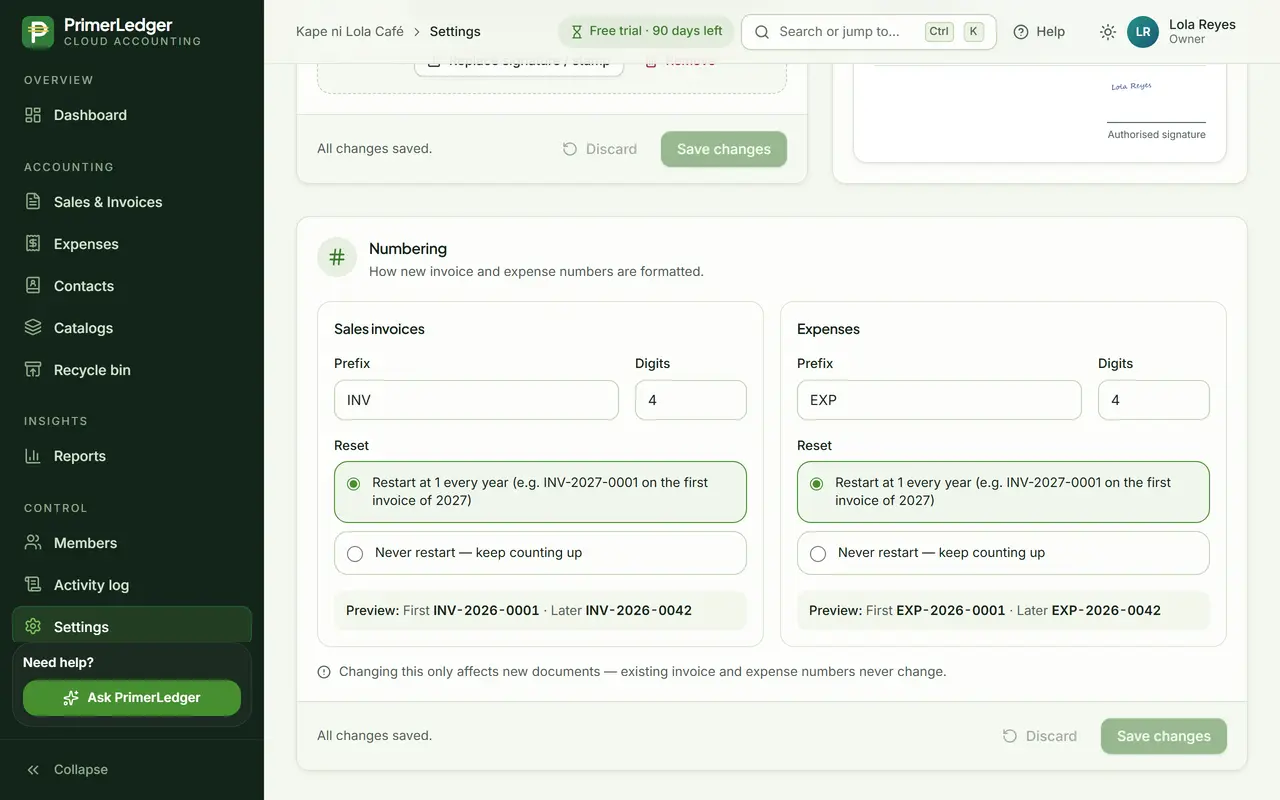Click Discard in the upper signature section
Viewport: 1280px width, 800px height.
tap(599, 149)
